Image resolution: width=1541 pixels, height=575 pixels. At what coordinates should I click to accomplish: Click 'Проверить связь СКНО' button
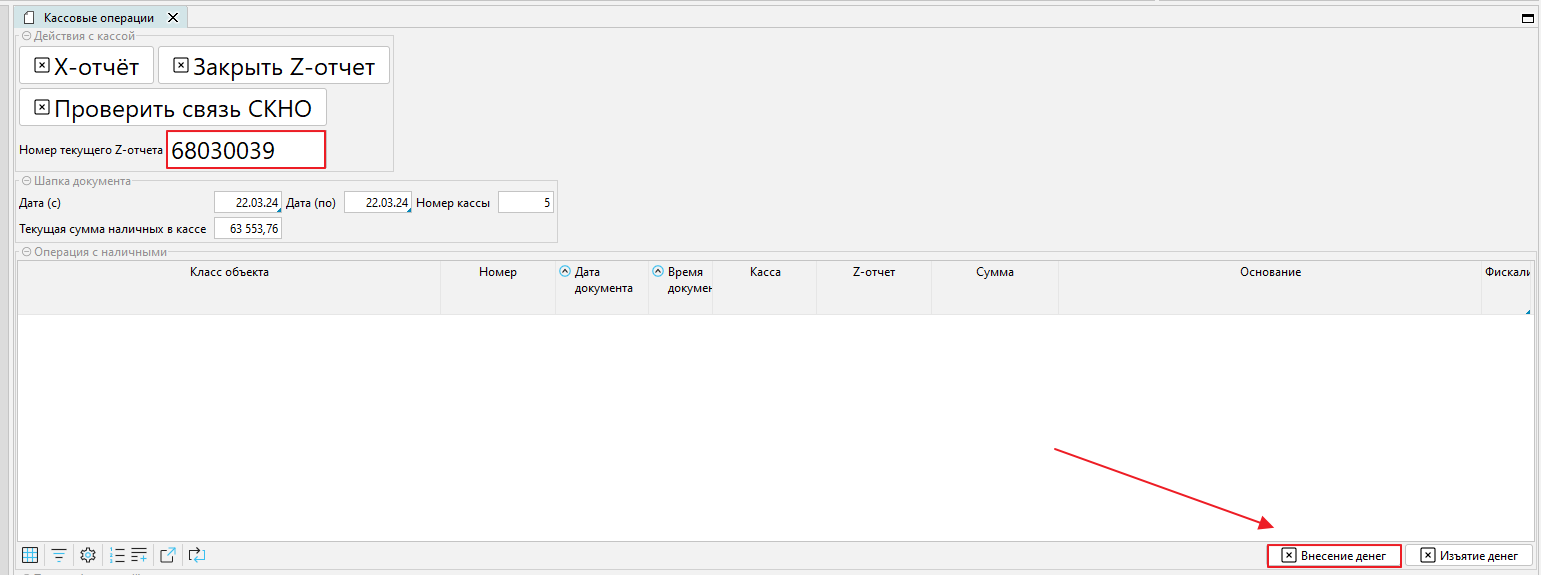[x=173, y=108]
